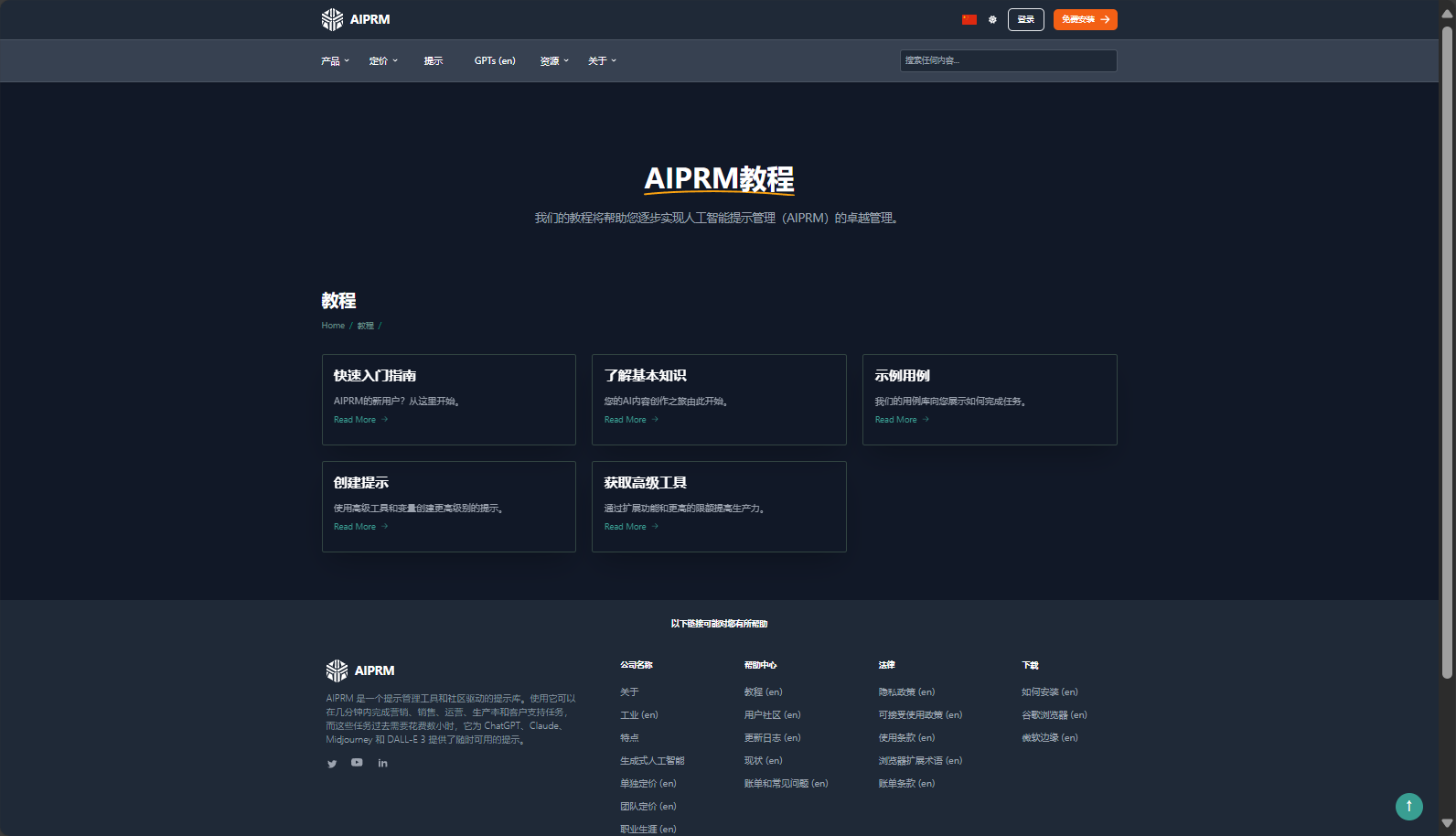Click the page's vertical scrollbar thumb
1456x836 pixels.
[1447, 352]
